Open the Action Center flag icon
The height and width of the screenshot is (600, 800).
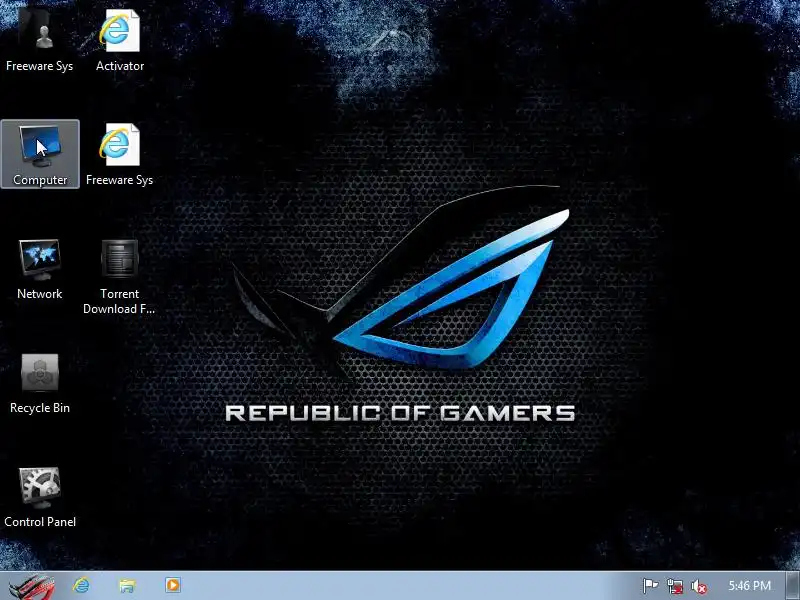point(650,586)
